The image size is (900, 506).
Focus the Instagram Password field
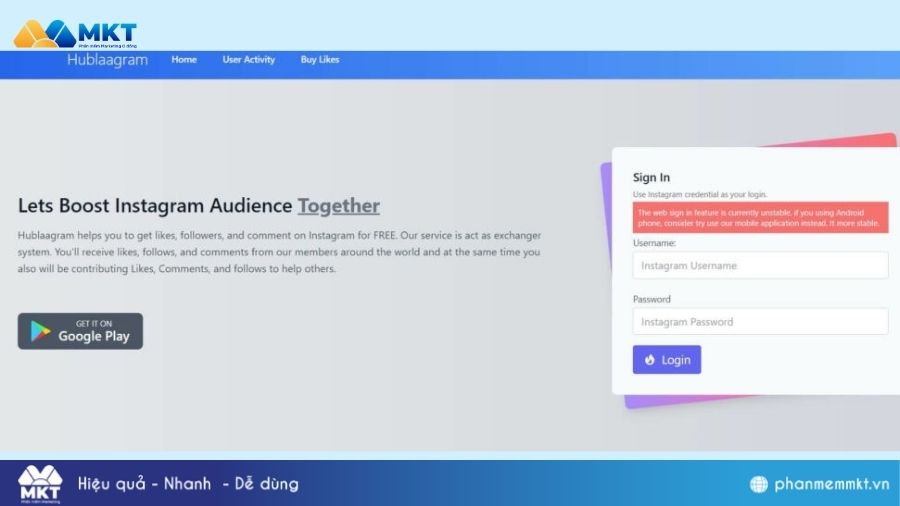pos(761,322)
